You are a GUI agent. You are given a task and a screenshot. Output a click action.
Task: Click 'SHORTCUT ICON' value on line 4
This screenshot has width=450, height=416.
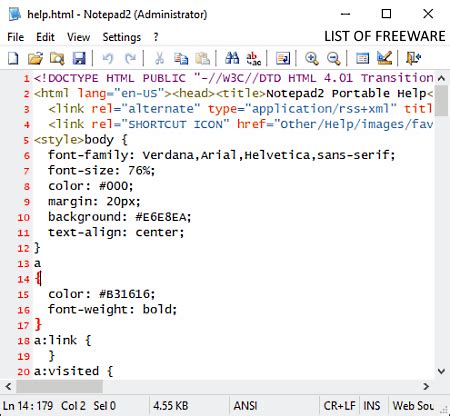click(175, 124)
